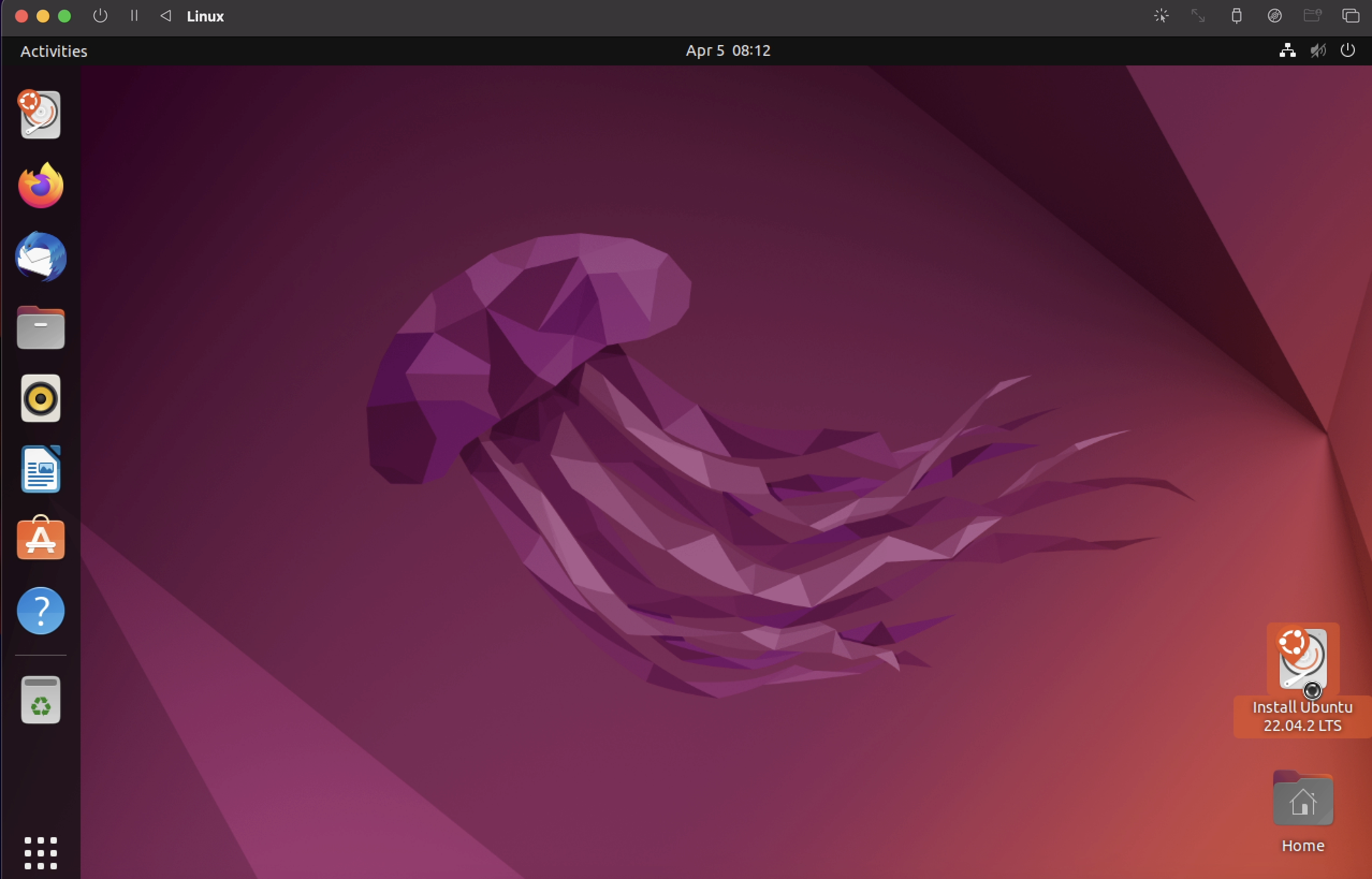Screen dimensions: 1372x879
Task: Open the clock and calendar menu
Action: (727, 51)
